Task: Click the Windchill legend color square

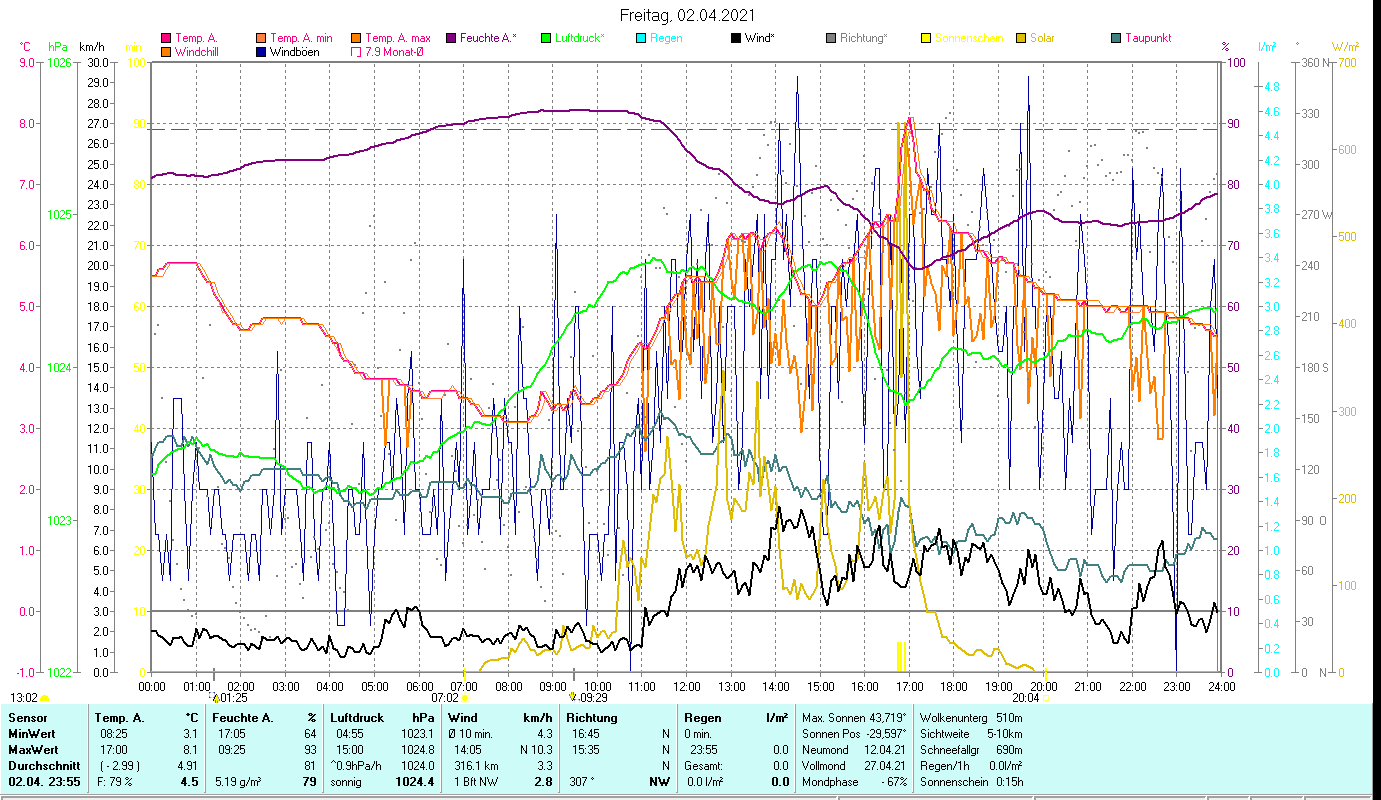Action: (166, 52)
